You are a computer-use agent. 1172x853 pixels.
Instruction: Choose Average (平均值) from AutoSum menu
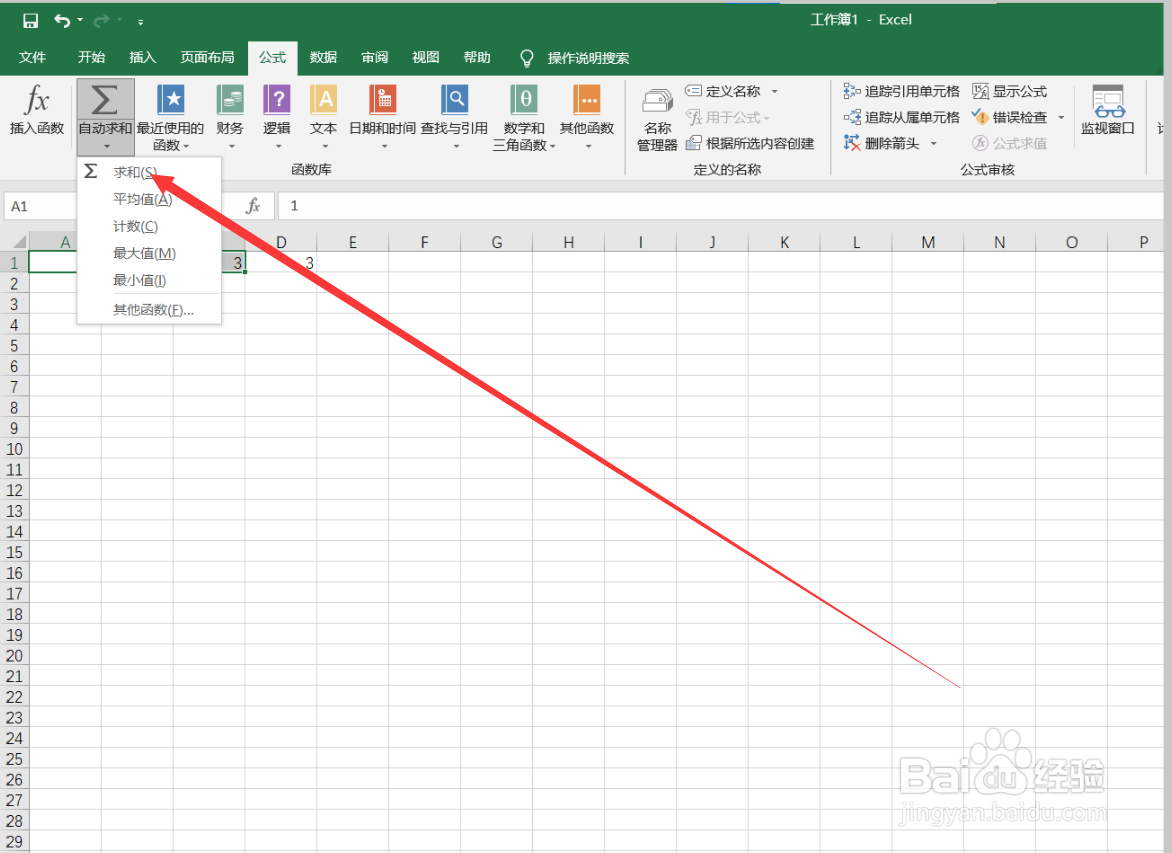pyautogui.click(x=149, y=200)
